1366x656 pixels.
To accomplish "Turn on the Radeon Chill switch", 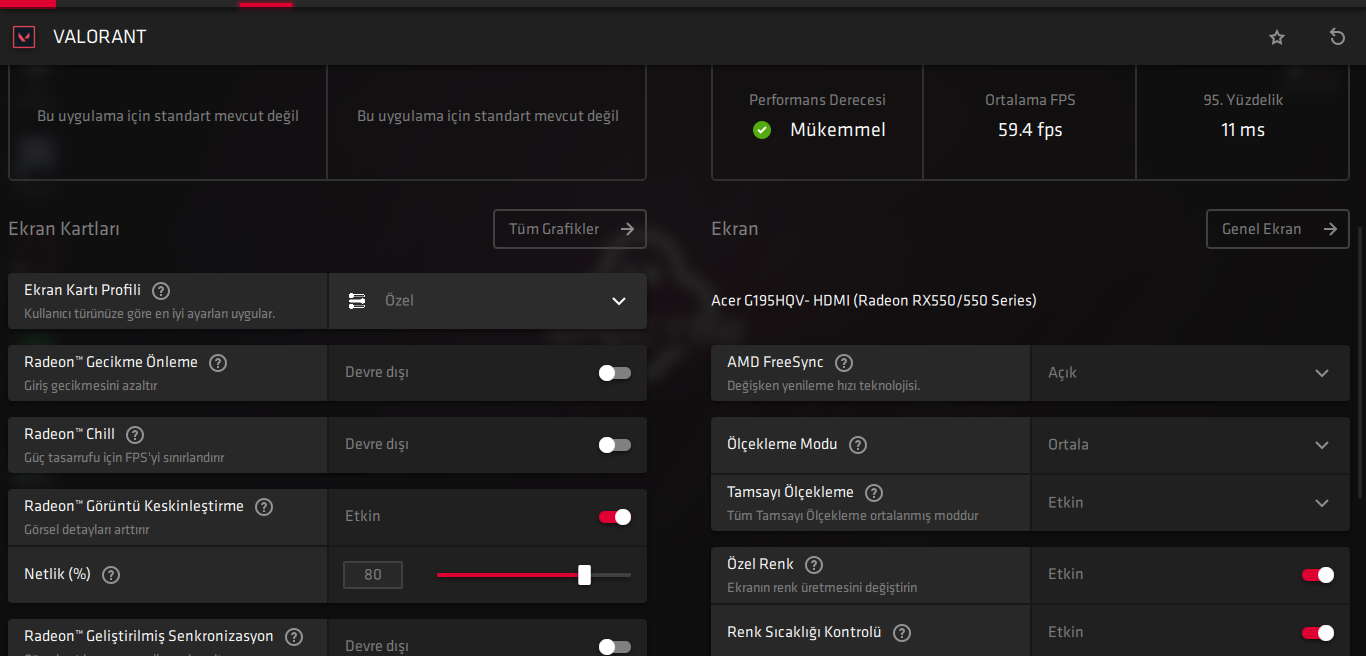I will (614, 445).
